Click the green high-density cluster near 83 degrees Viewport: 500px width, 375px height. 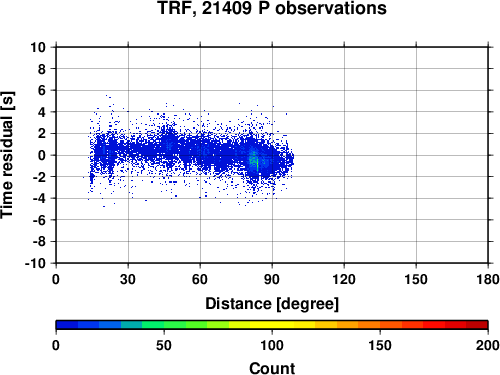255,162
